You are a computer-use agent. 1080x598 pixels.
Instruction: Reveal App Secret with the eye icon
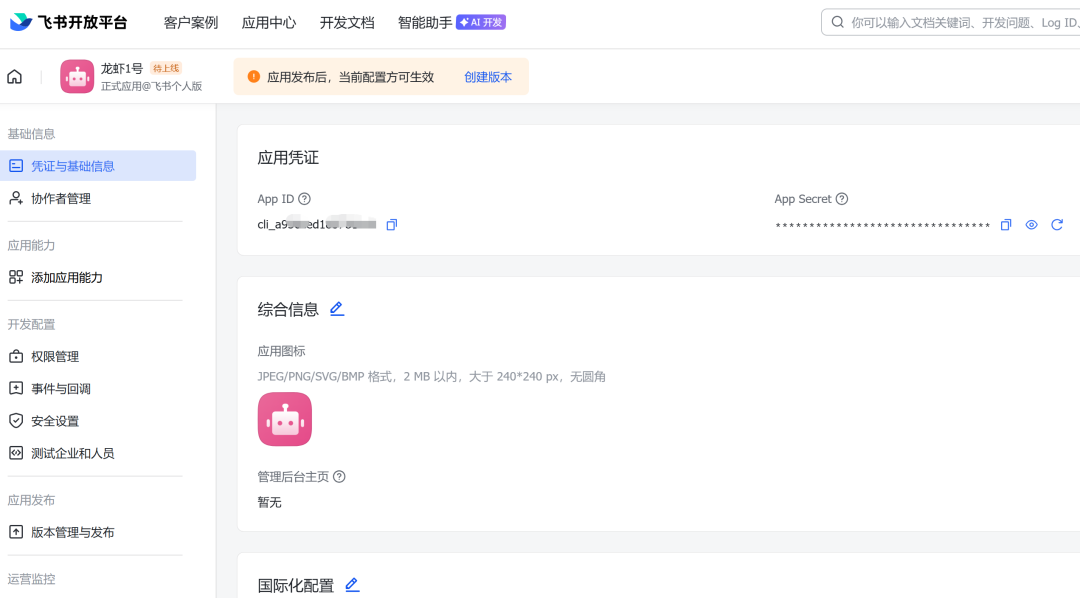pyautogui.click(x=1032, y=225)
